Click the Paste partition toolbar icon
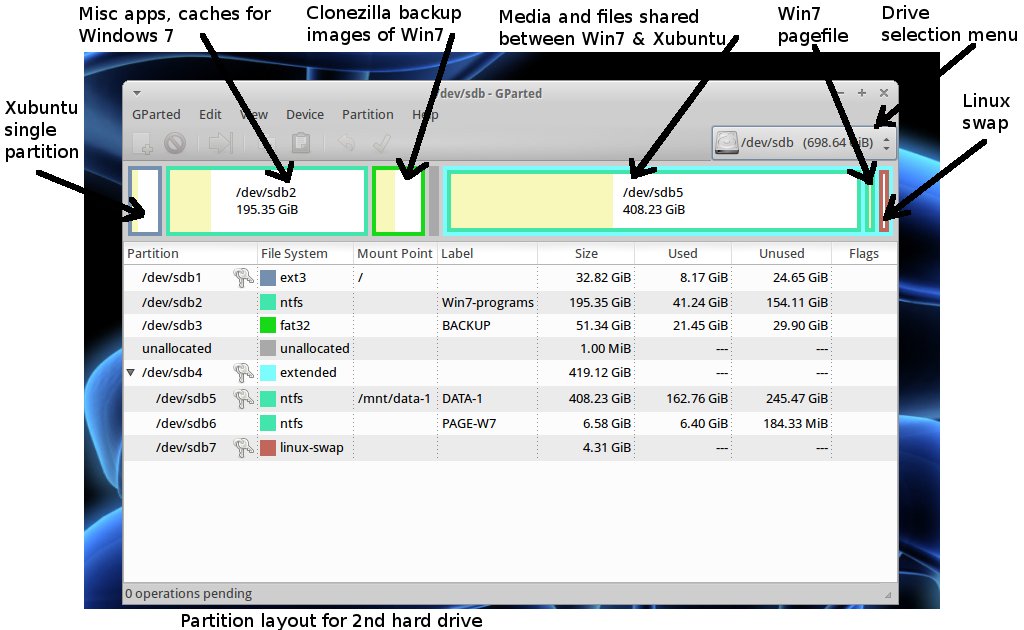The image size is (1024, 630). click(300, 143)
